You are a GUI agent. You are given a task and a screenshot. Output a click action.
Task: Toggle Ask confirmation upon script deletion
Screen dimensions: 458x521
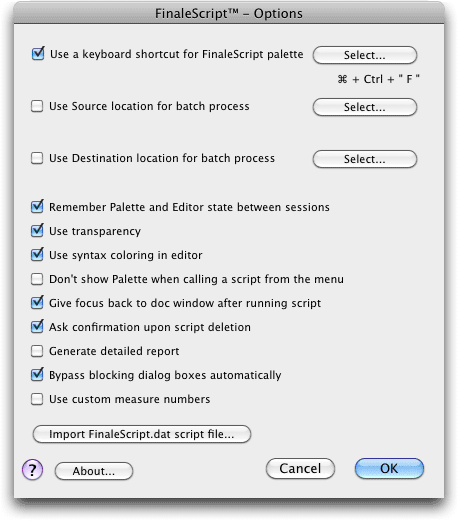pyautogui.click(x=37, y=327)
